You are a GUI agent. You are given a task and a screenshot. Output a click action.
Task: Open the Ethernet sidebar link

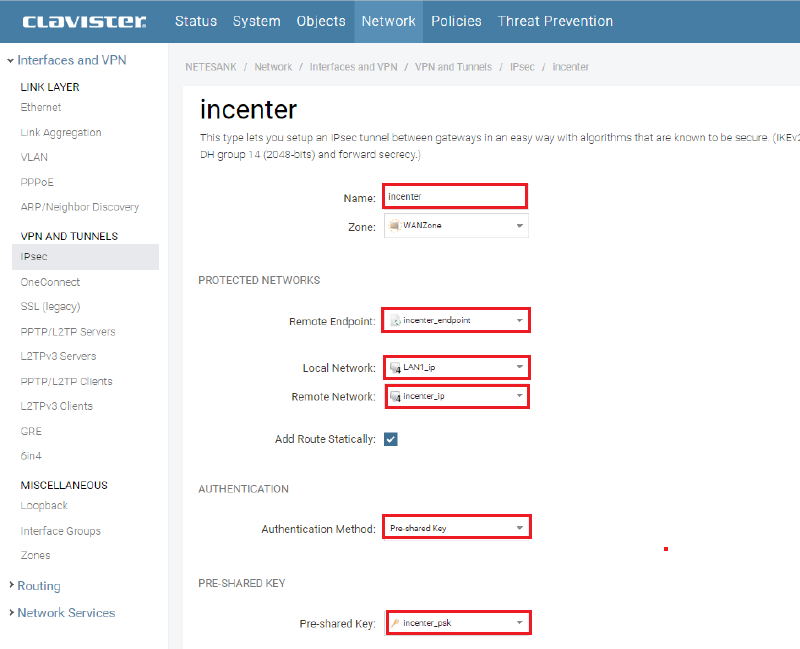click(x=41, y=107)
